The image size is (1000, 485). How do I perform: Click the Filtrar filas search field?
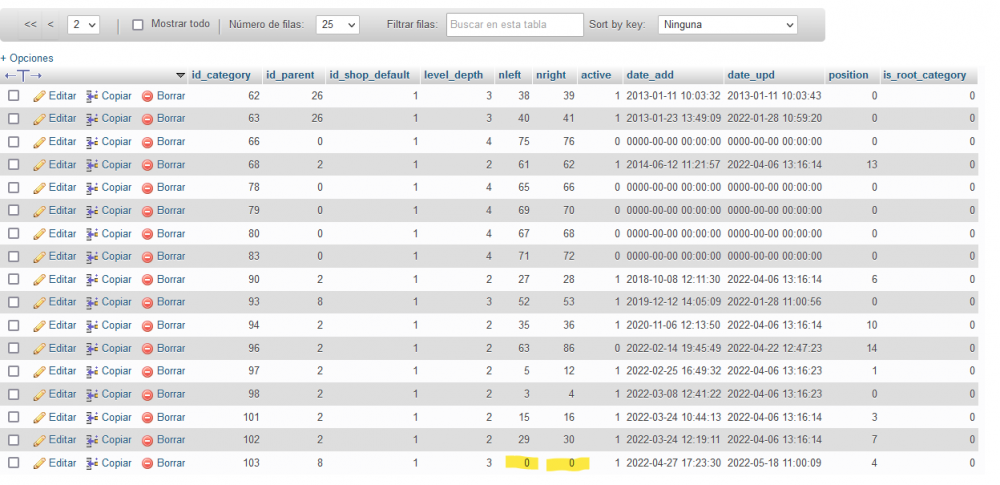coord(515,25)
